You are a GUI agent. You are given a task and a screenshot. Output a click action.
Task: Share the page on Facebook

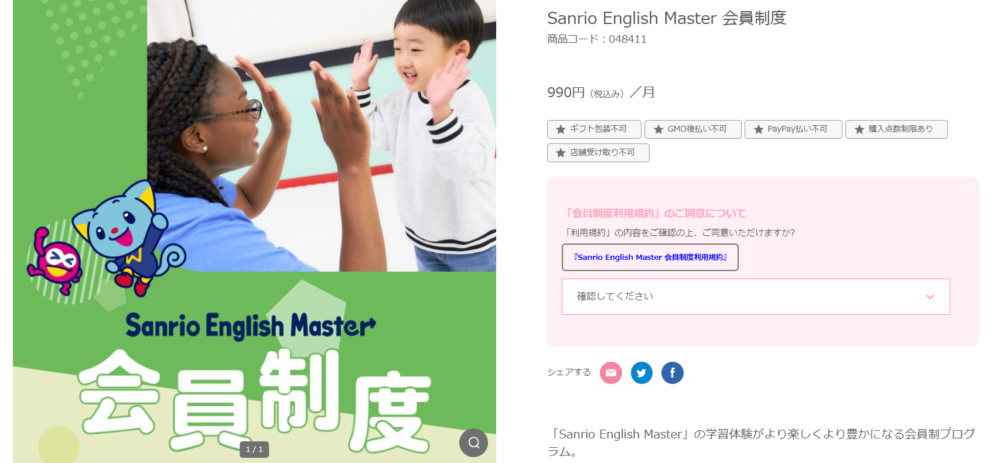(x=672, y=372)
